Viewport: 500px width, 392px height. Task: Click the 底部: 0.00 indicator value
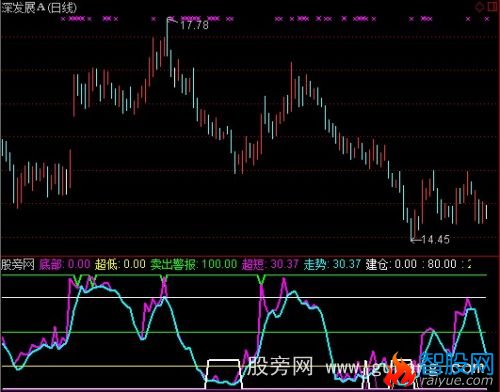pyautogui.click(x=65, y=264)
